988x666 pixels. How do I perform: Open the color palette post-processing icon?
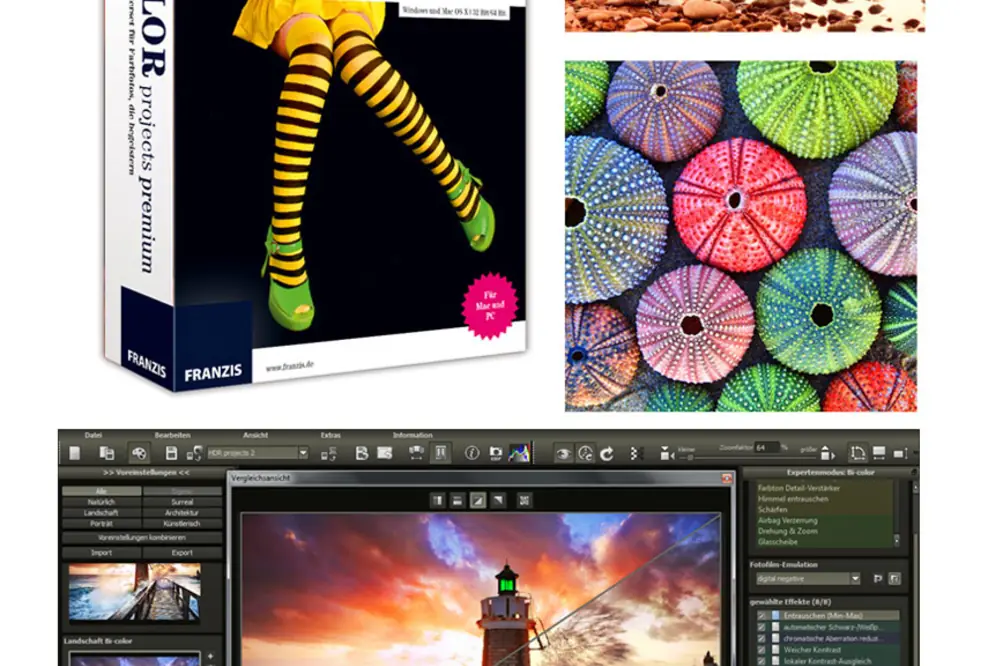pyautogui.click(x=139, y=453)
